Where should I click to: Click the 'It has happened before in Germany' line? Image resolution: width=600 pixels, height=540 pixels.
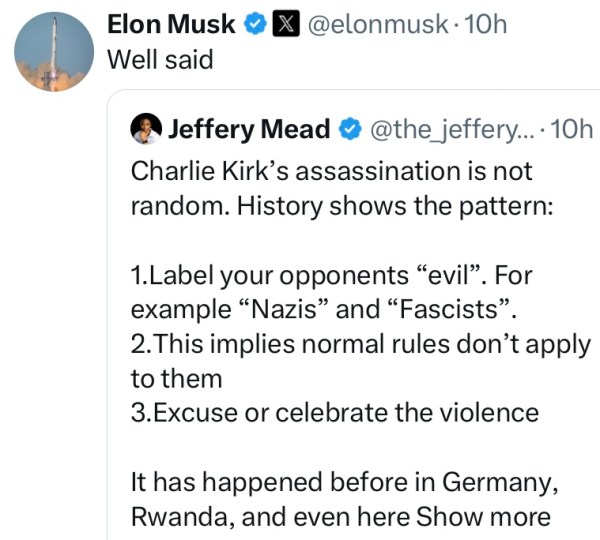click(343, 482)
